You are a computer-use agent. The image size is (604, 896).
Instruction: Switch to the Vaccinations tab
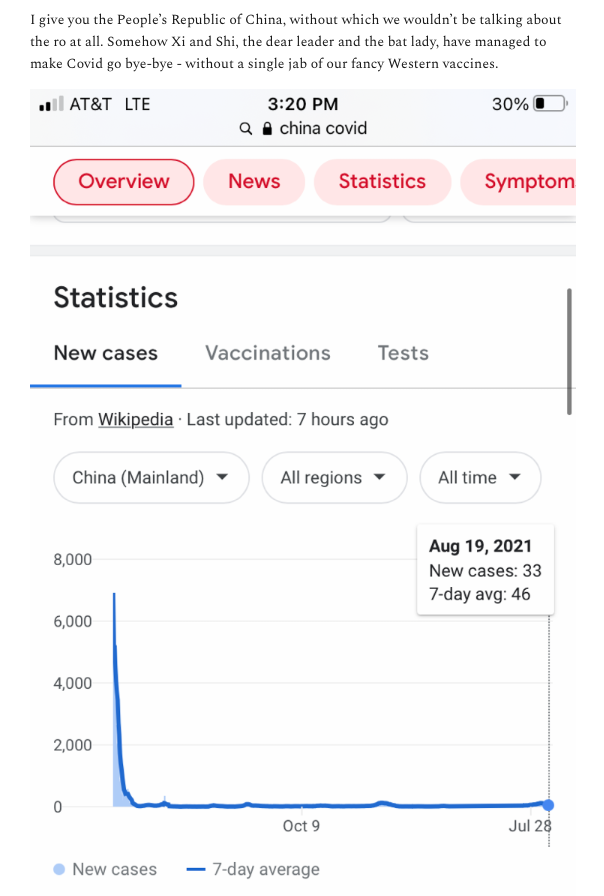pos(268,353)
